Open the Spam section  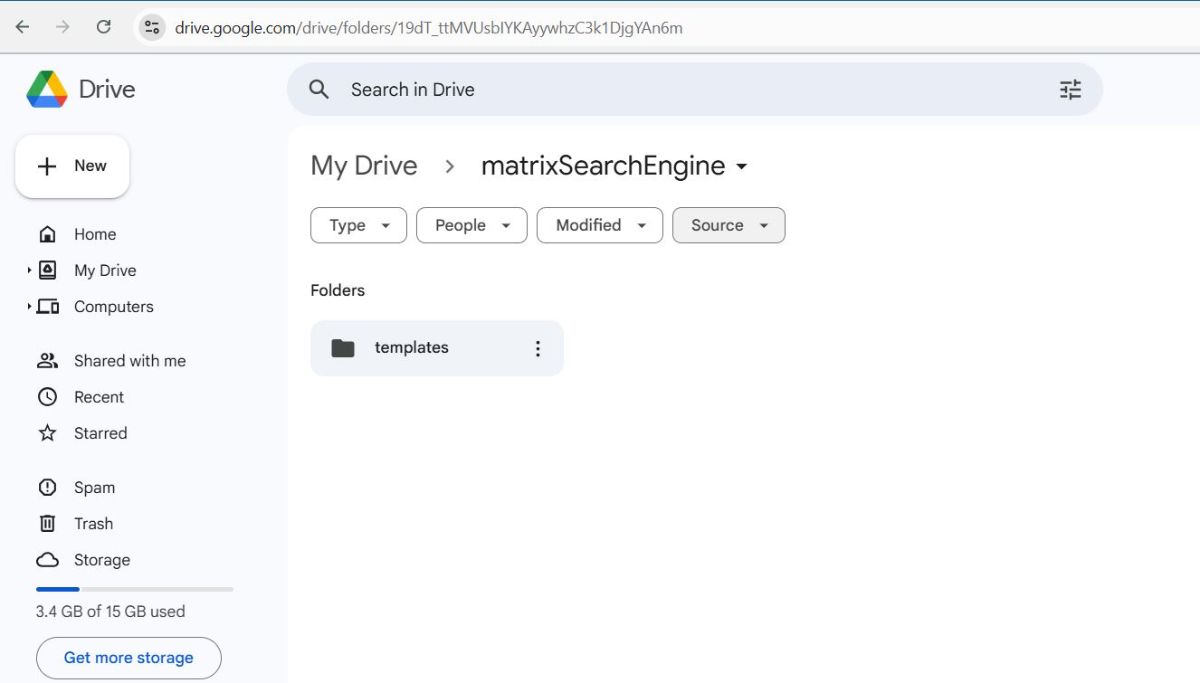[94, 487]
